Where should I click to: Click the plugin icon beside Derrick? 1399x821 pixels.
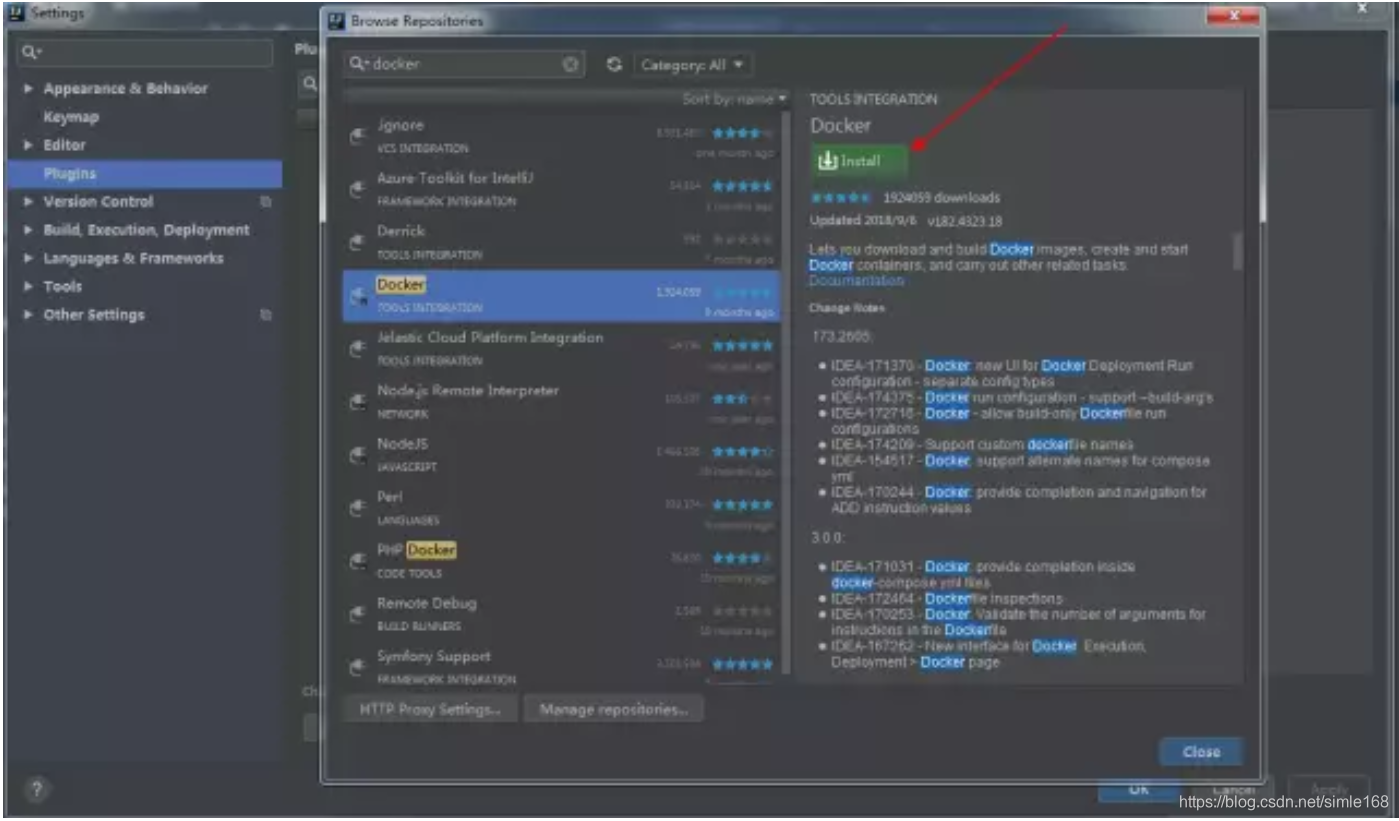pyautogui.click(x=357, y=243)
